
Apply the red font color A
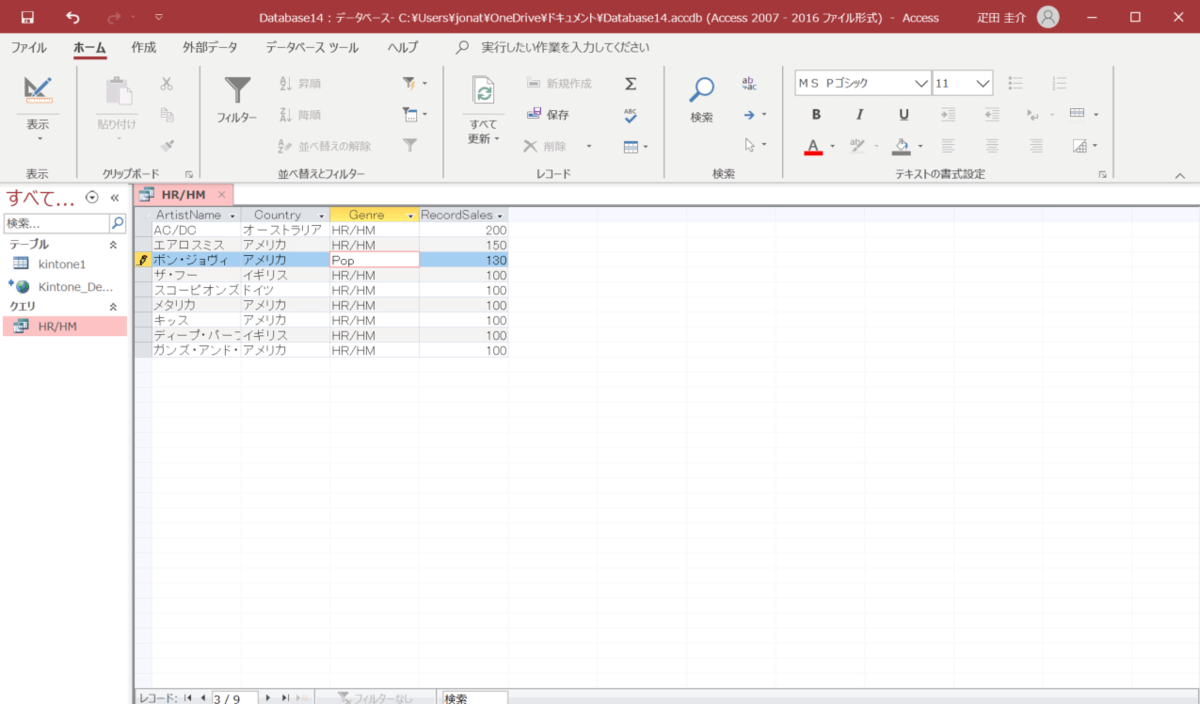click(x=813, y=147)
